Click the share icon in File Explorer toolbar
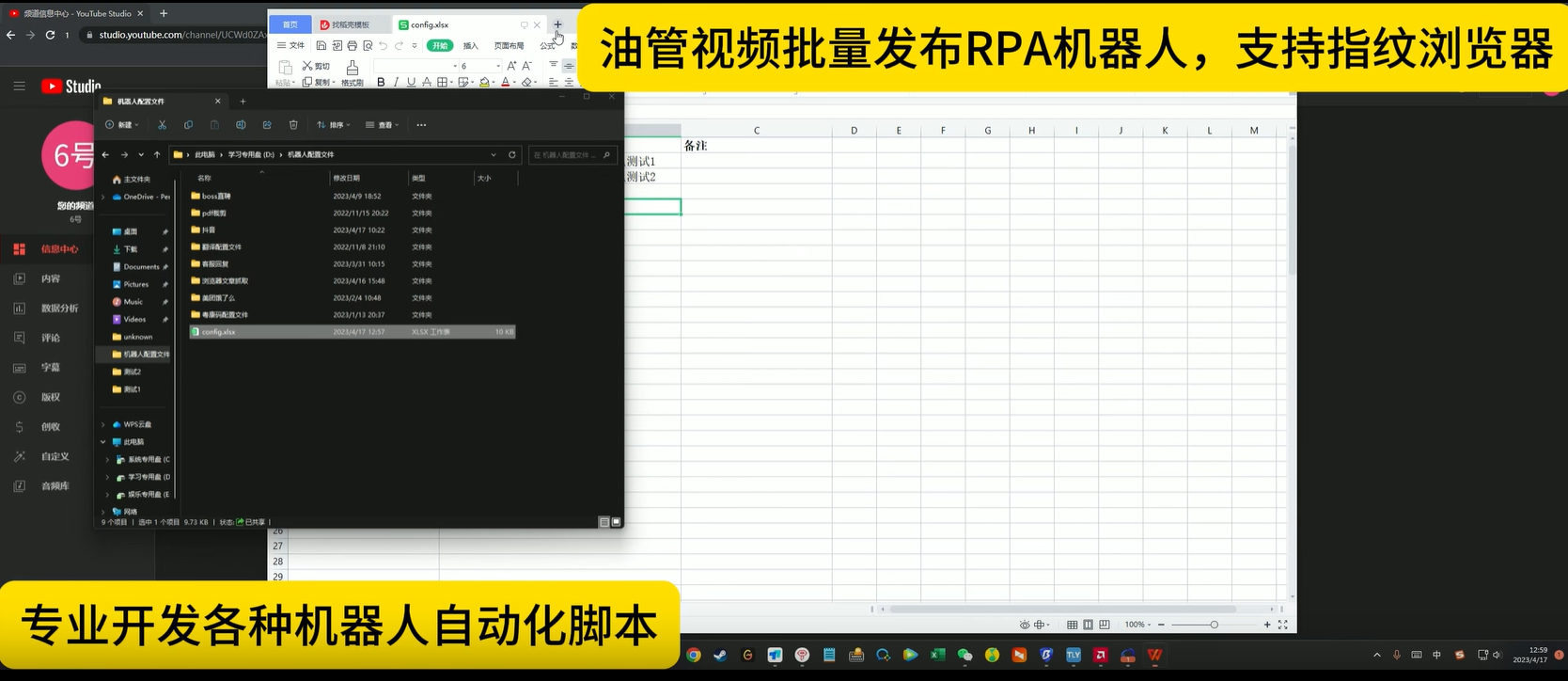 pyautogui.click(x=267, y=125)
